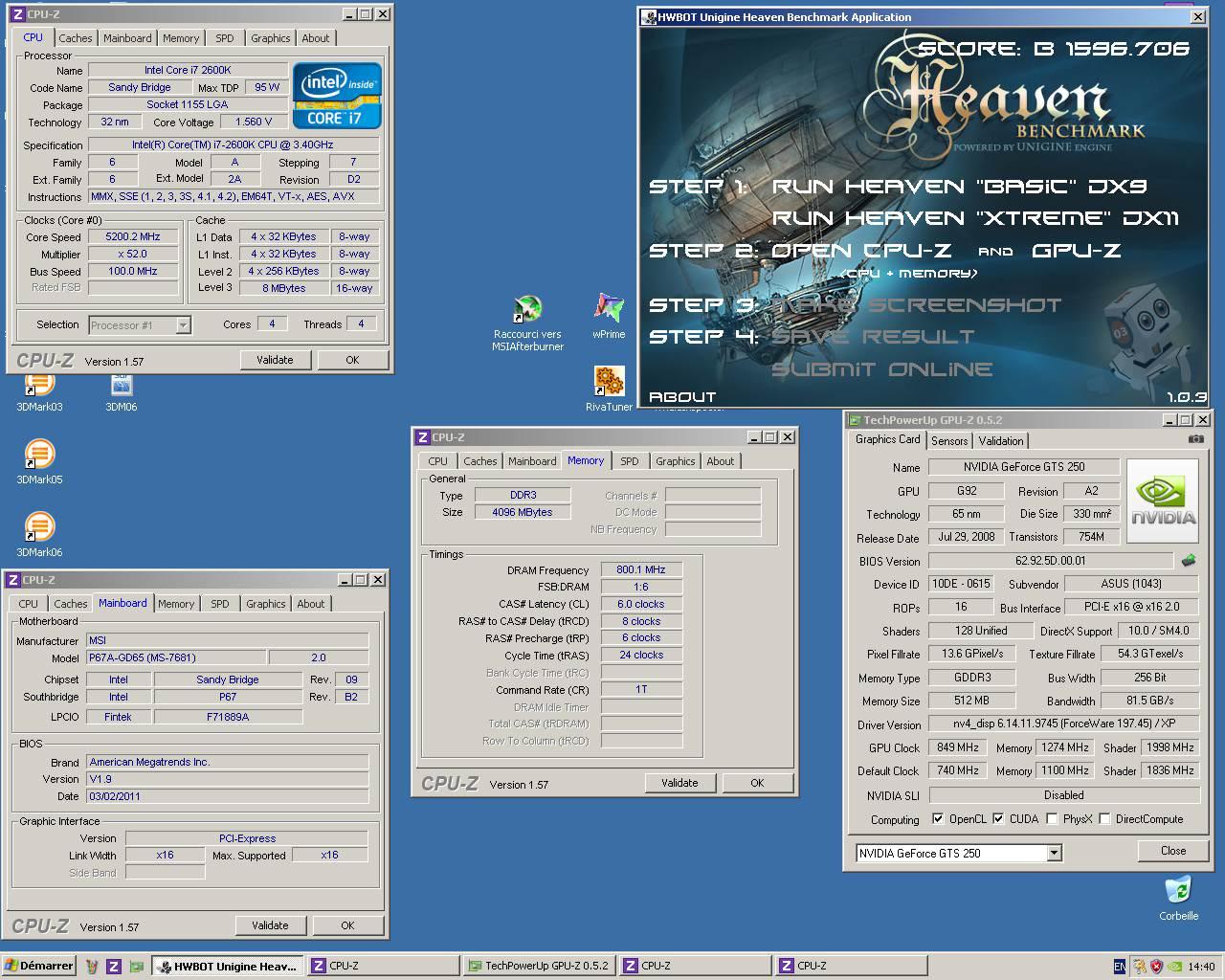
Task: Launch the MSIAfterburner shortcut on the desktop
Action: coord(527,323)
